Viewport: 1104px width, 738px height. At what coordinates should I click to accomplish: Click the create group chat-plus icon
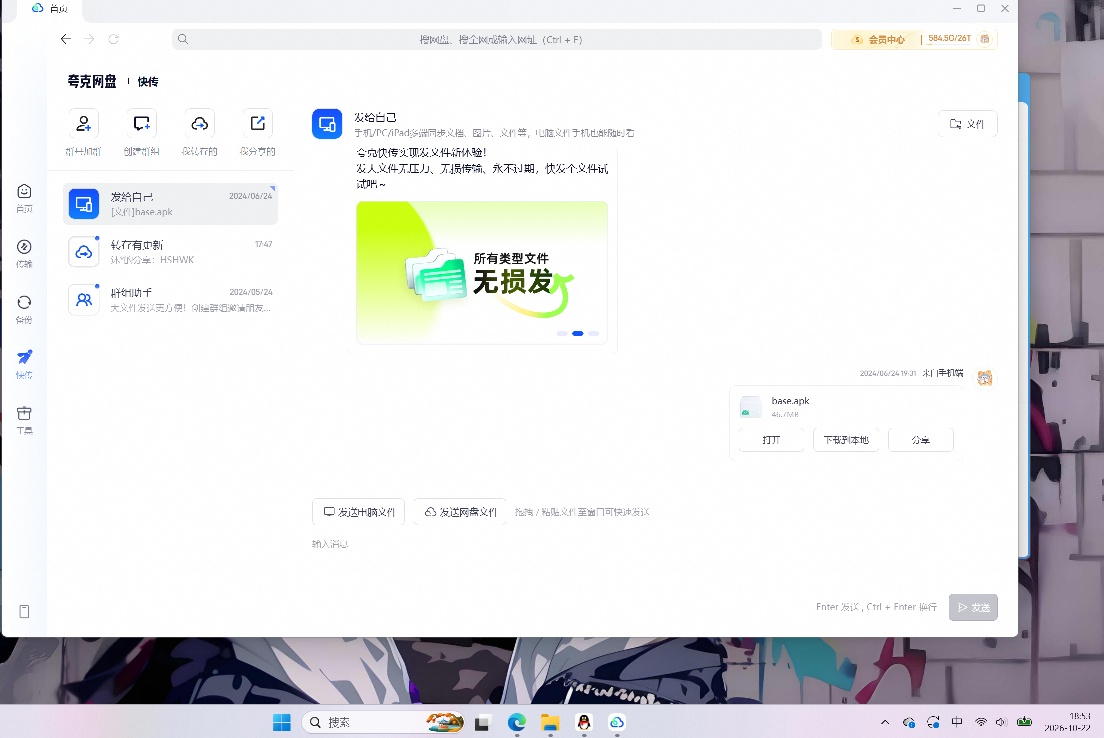[x=142, y=124]
